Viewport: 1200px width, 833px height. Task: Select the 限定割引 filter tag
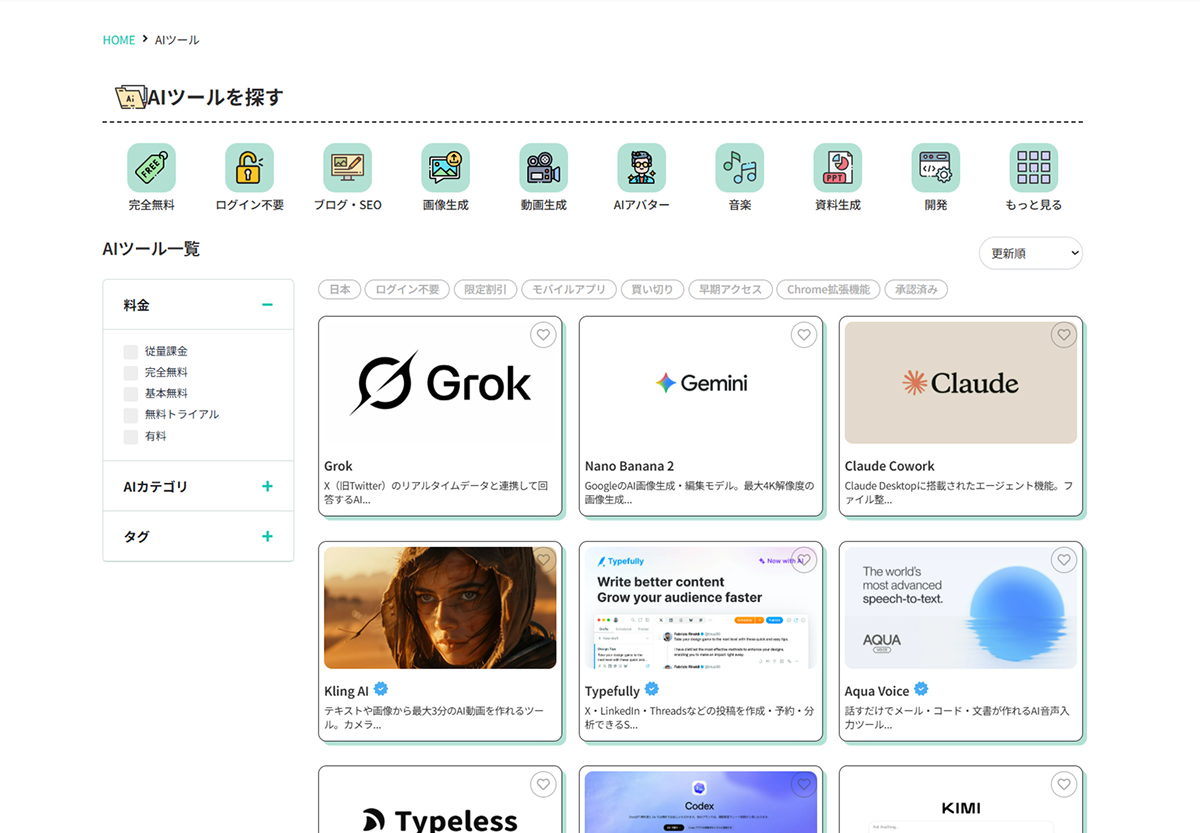pyautogui.click(x=486, y=290)
